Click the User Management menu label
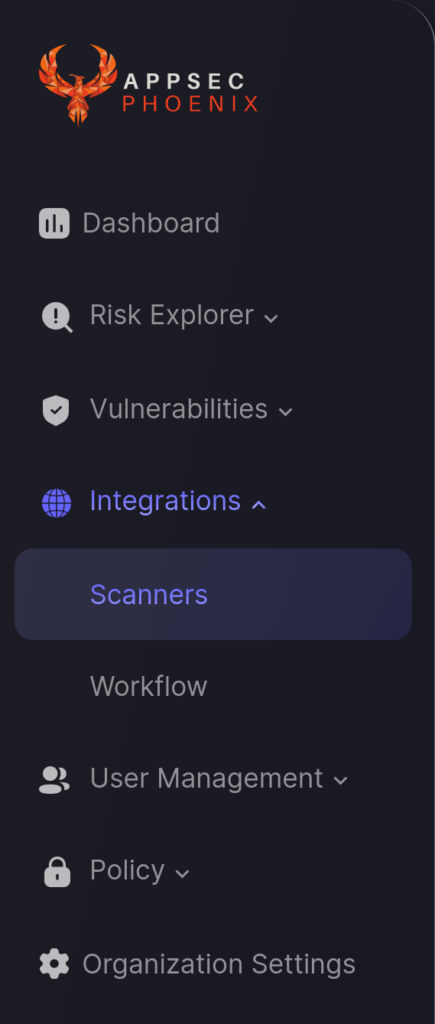435x1024 pixels. pyautogui.click(x=206, y=778)
